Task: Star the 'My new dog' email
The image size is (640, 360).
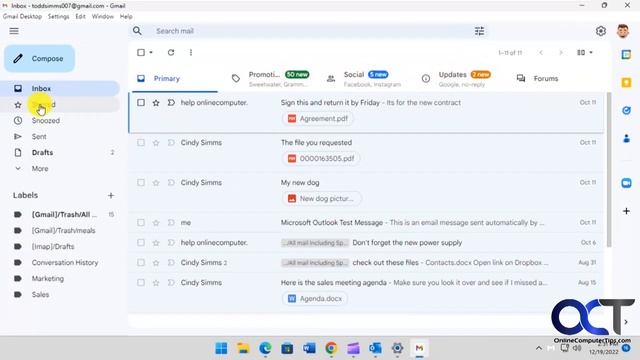Action: click(x=156, y=183)
